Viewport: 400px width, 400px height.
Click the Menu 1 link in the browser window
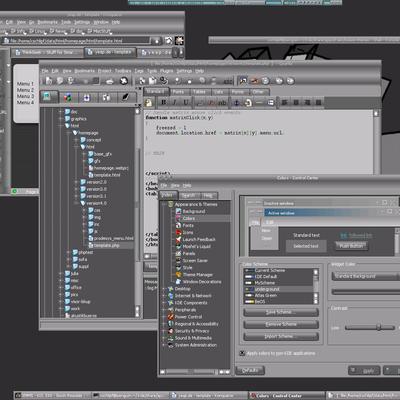click(x=25, y=84)
